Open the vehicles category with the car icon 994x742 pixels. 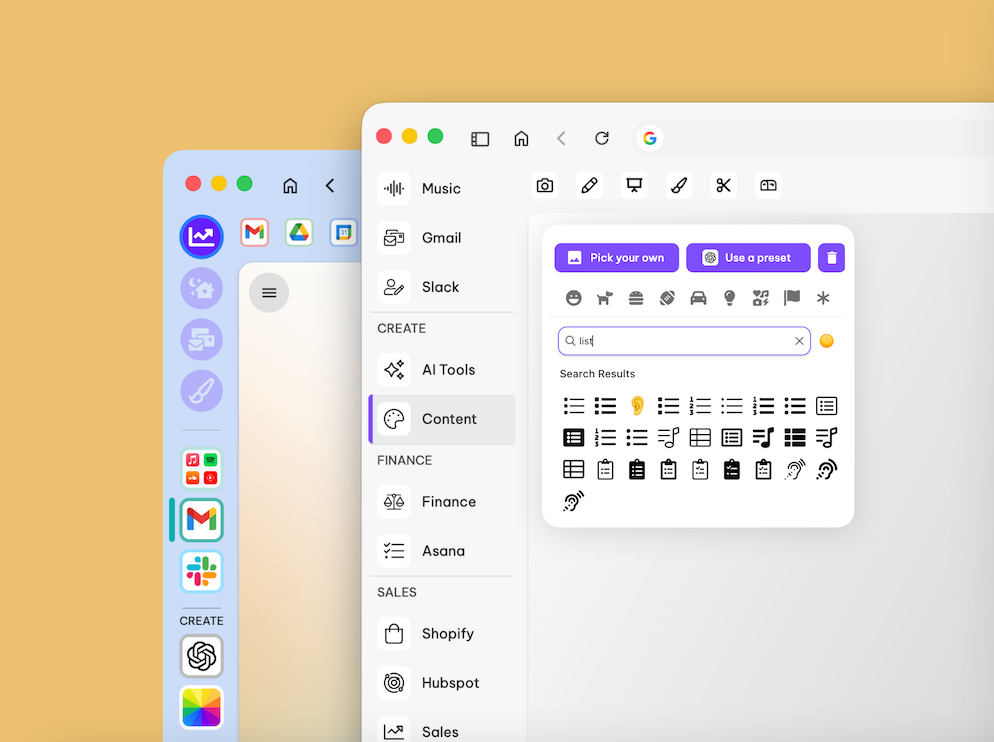[697, 297]
